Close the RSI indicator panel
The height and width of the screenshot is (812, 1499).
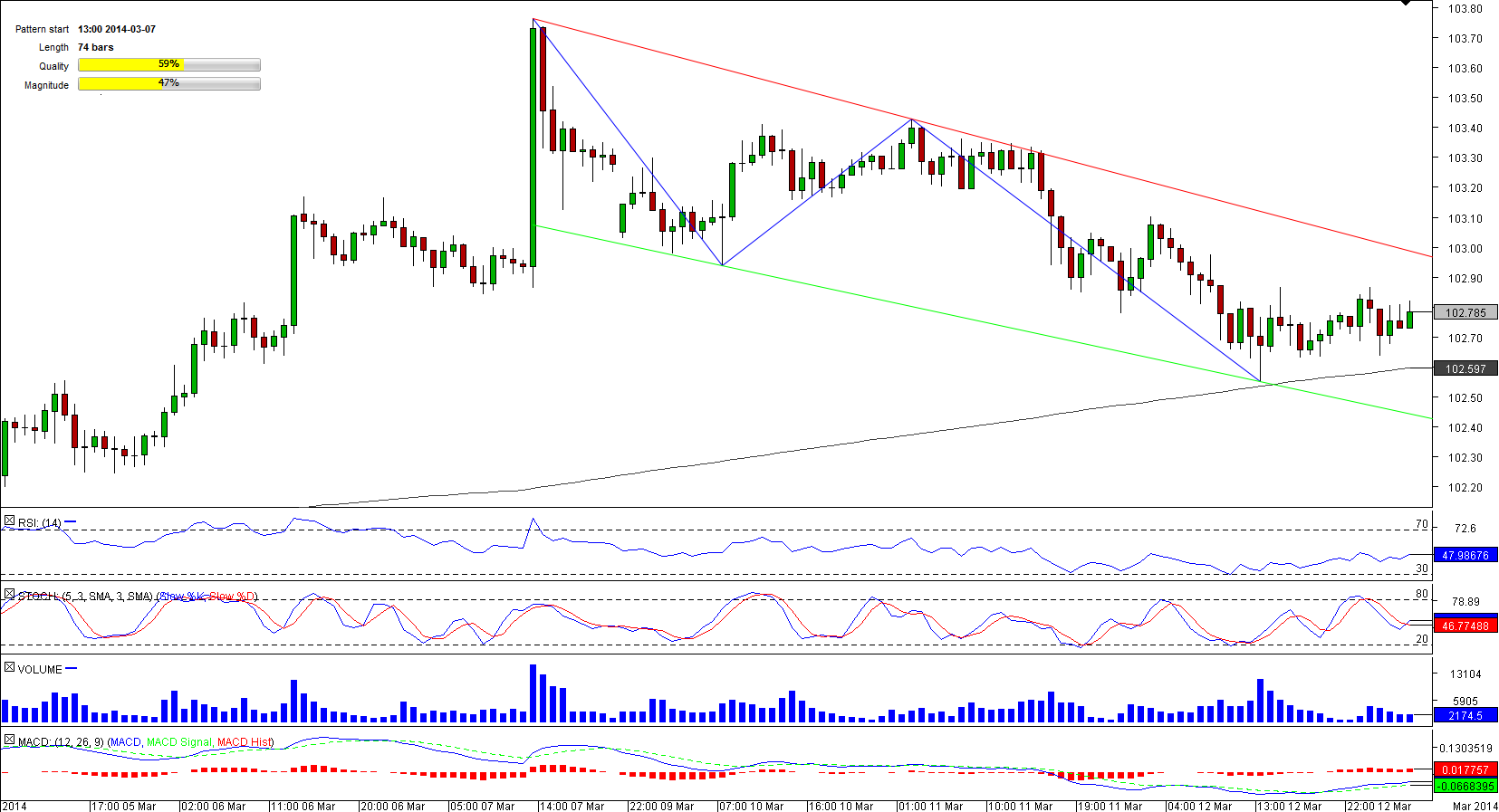click(9, 521)
